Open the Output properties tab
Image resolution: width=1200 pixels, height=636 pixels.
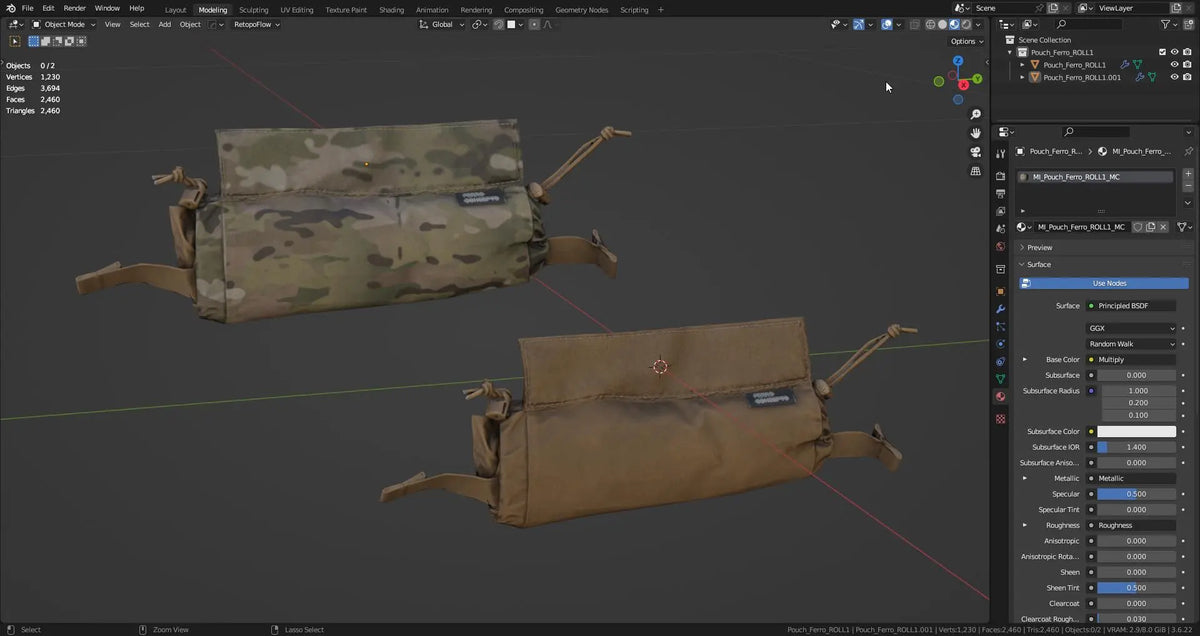[x=1000, y=194]
